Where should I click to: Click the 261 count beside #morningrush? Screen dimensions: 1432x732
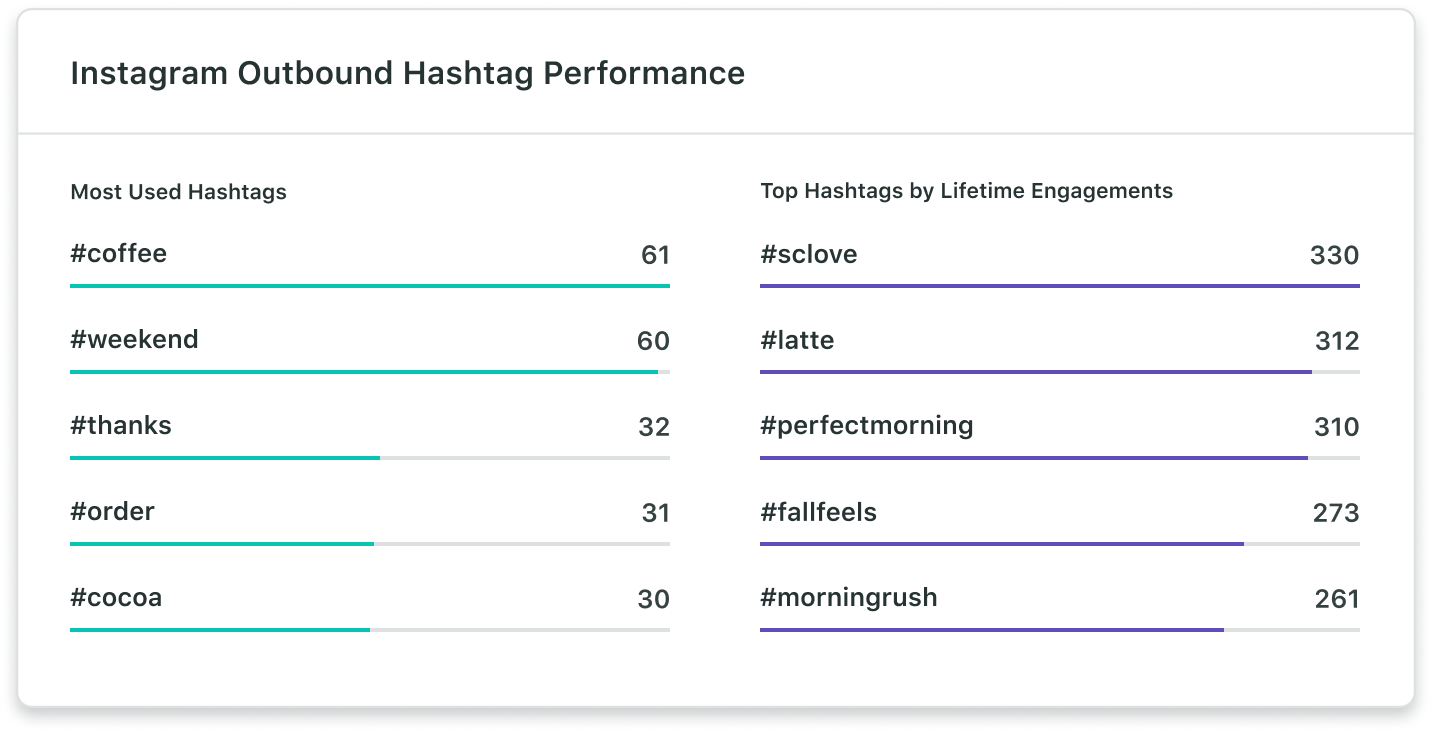point(1336,599)
